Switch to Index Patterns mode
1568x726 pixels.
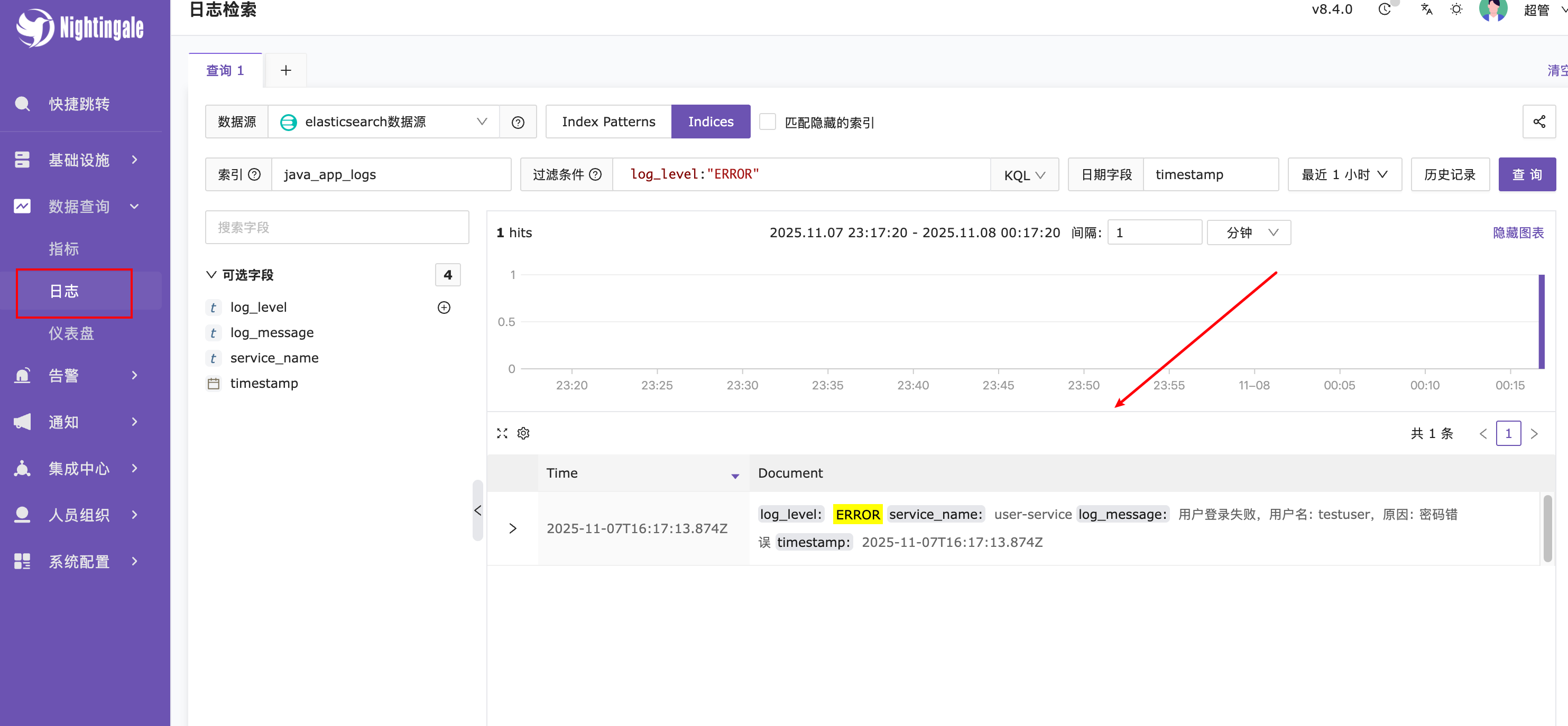click(x=608, y=122)
